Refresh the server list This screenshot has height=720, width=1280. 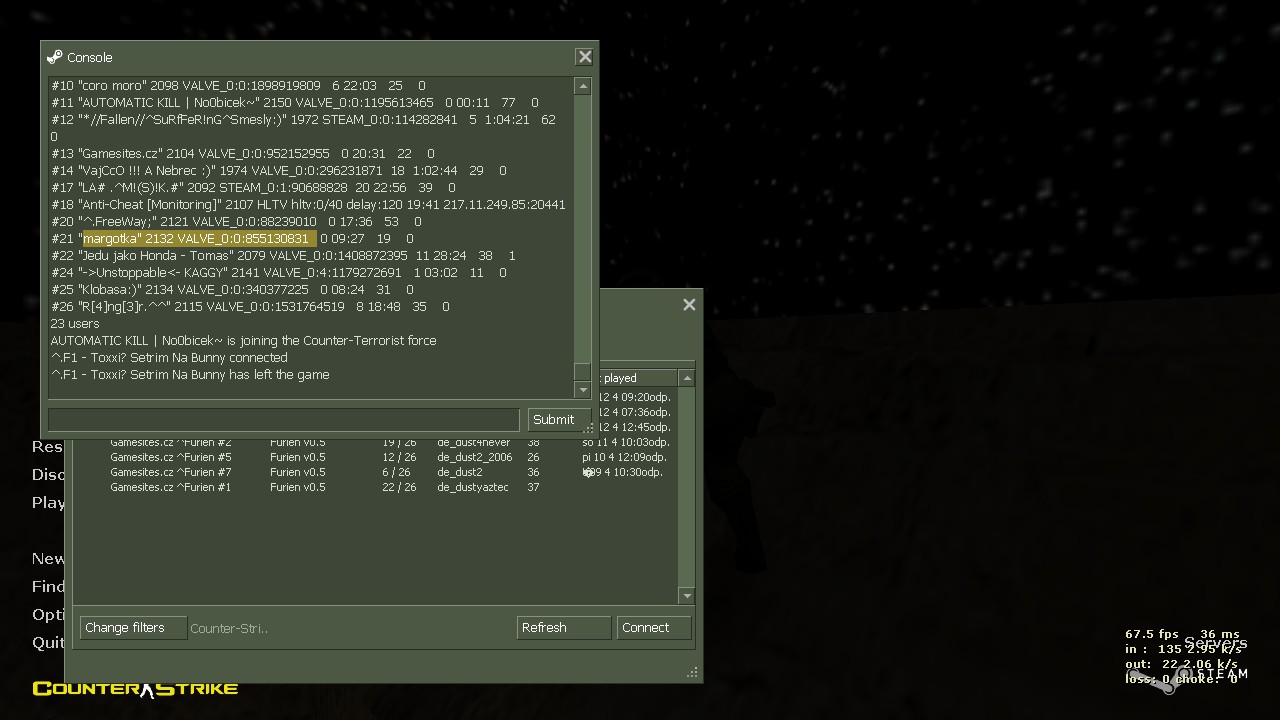click(x=563, y=628)
